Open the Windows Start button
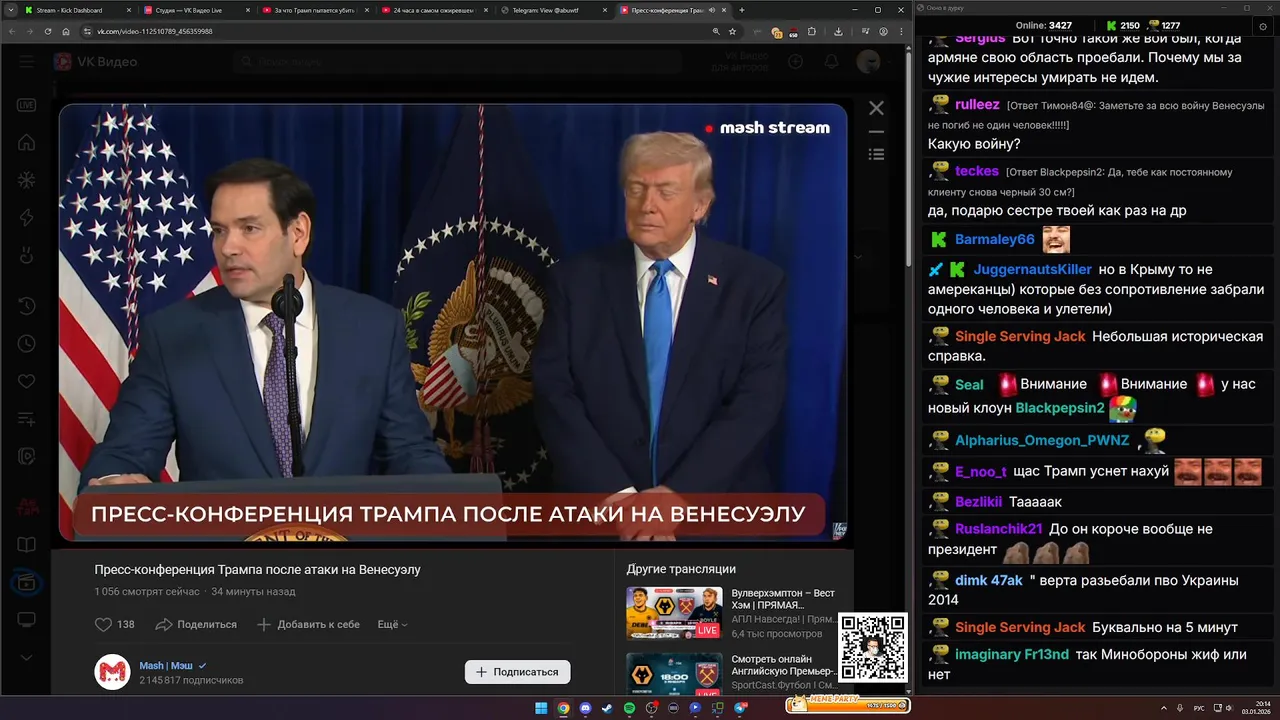The height and width of the screenshot is (720, 1280). pos(541,708)
